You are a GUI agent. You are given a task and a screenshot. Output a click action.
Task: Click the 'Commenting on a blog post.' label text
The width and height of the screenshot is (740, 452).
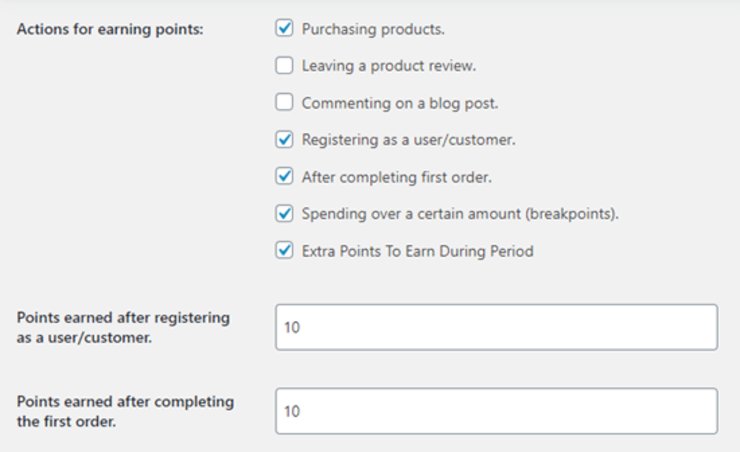(400, 103)
